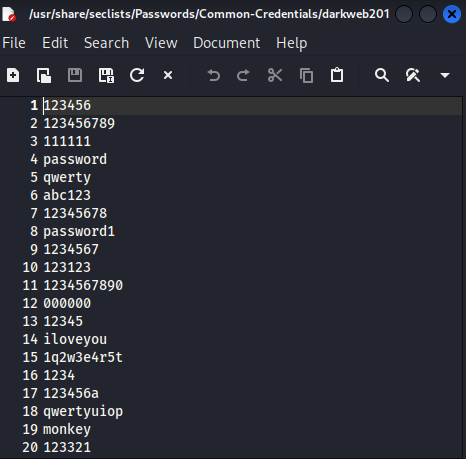Image resolution: width=466 pixels, height=459 pixels.
Task: Click the Copy icon in the toolbar
Action: point(306,75)
